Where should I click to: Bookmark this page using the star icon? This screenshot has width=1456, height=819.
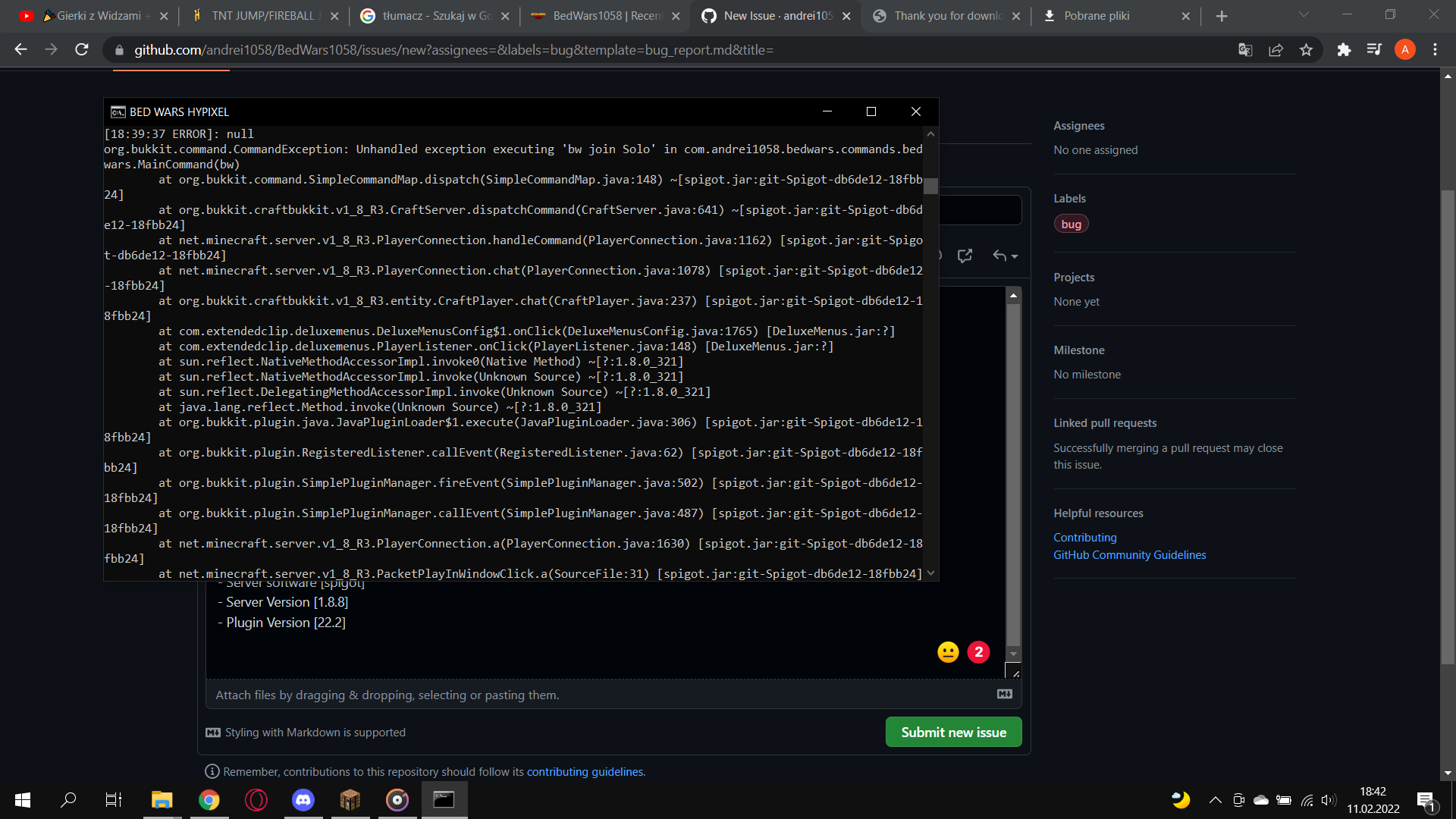click(1306, 49)
